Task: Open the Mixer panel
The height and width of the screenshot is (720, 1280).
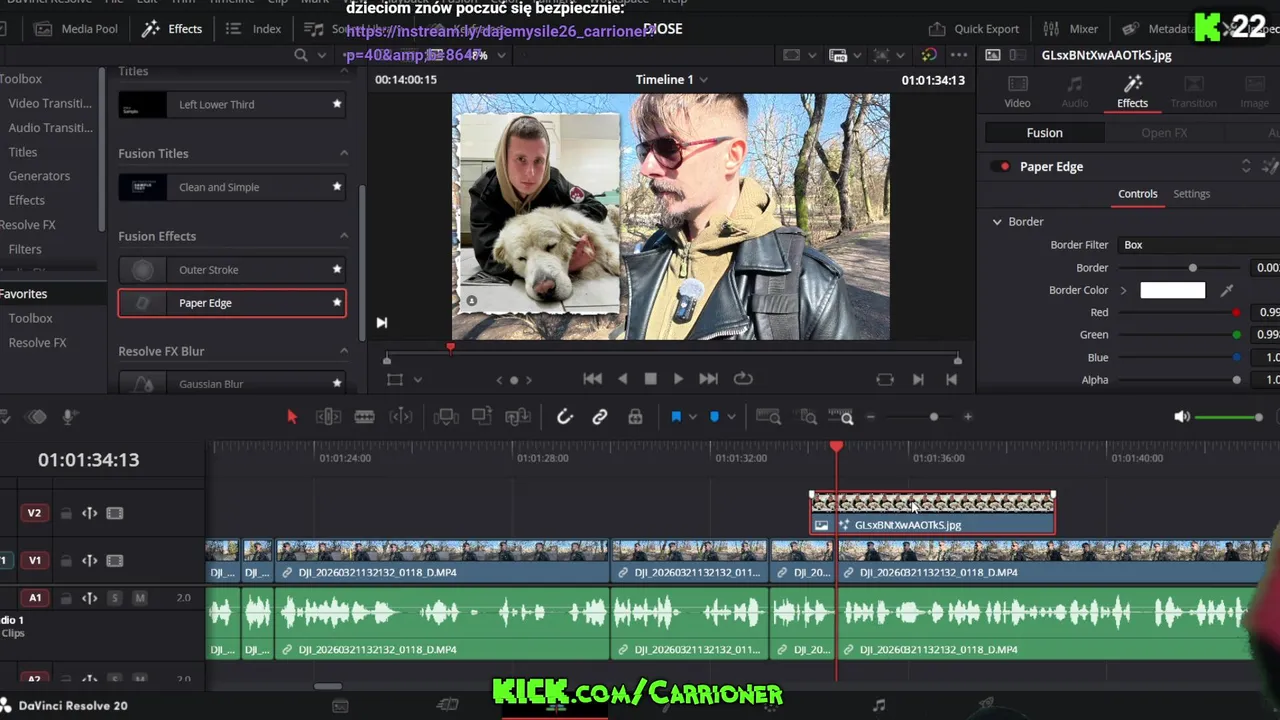Action: (1071, 29)
